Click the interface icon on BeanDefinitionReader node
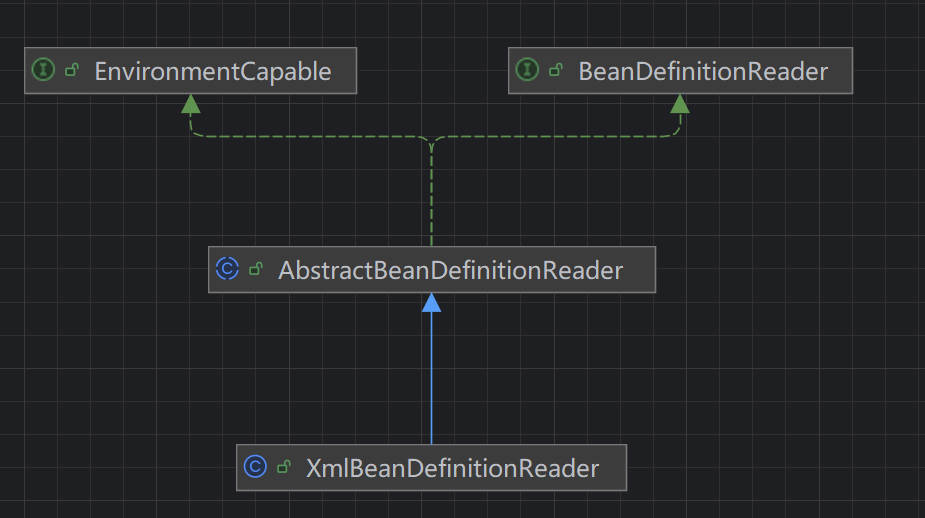Viewport: 925px width, 518px height. 527,70
